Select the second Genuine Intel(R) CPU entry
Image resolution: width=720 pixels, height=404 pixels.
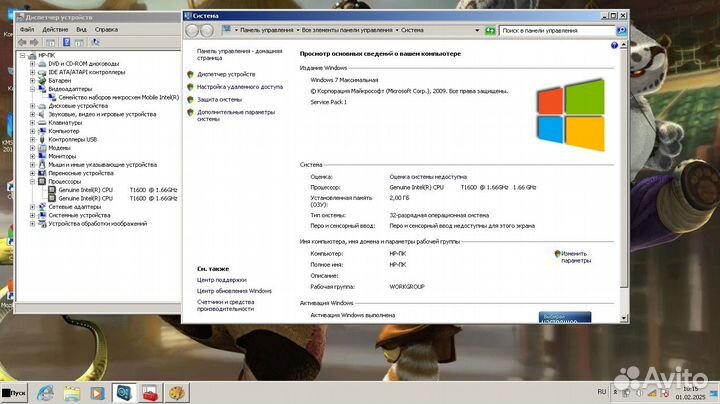tap(118, 198)
